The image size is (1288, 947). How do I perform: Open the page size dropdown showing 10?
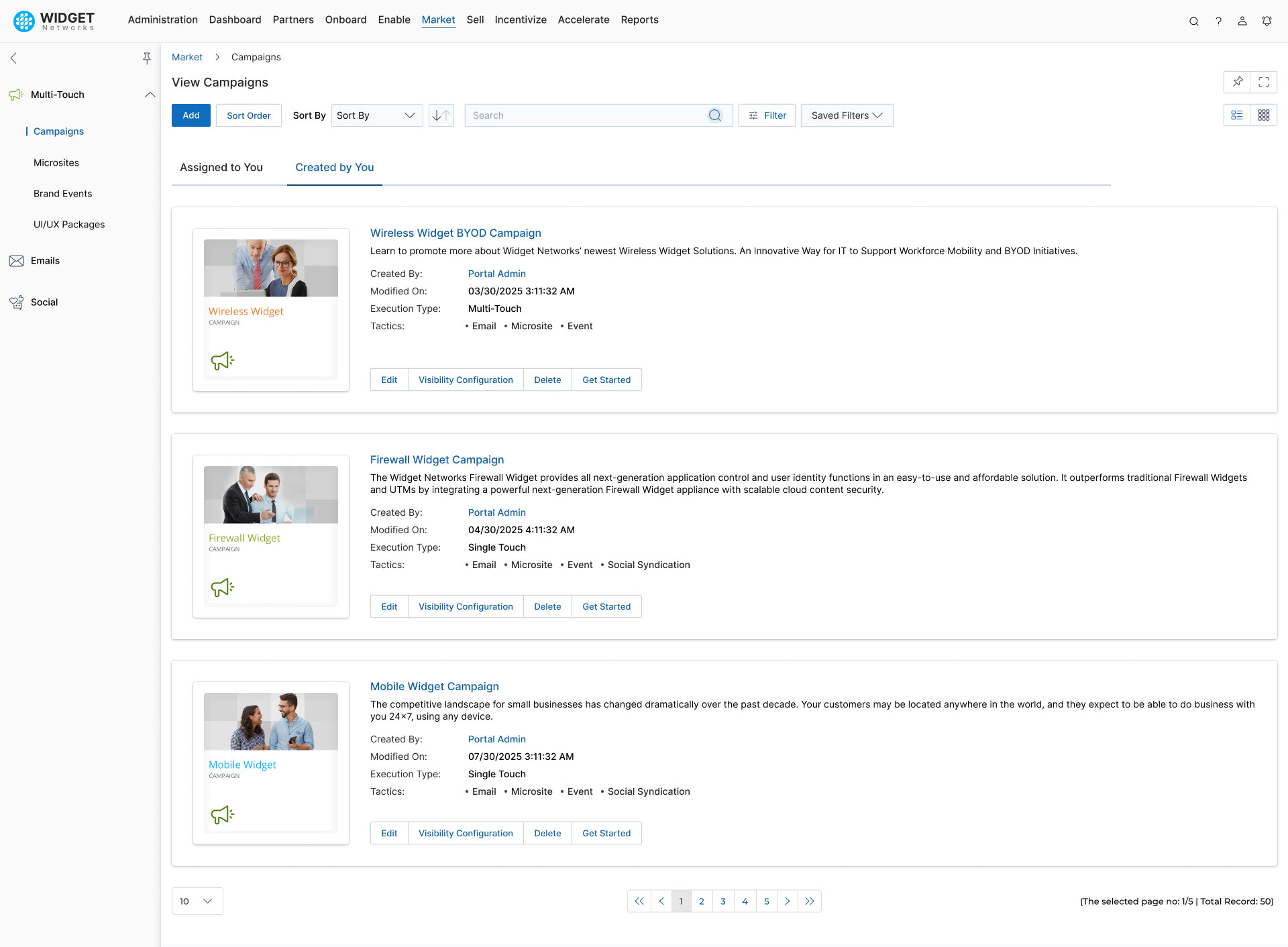point(197,901)
